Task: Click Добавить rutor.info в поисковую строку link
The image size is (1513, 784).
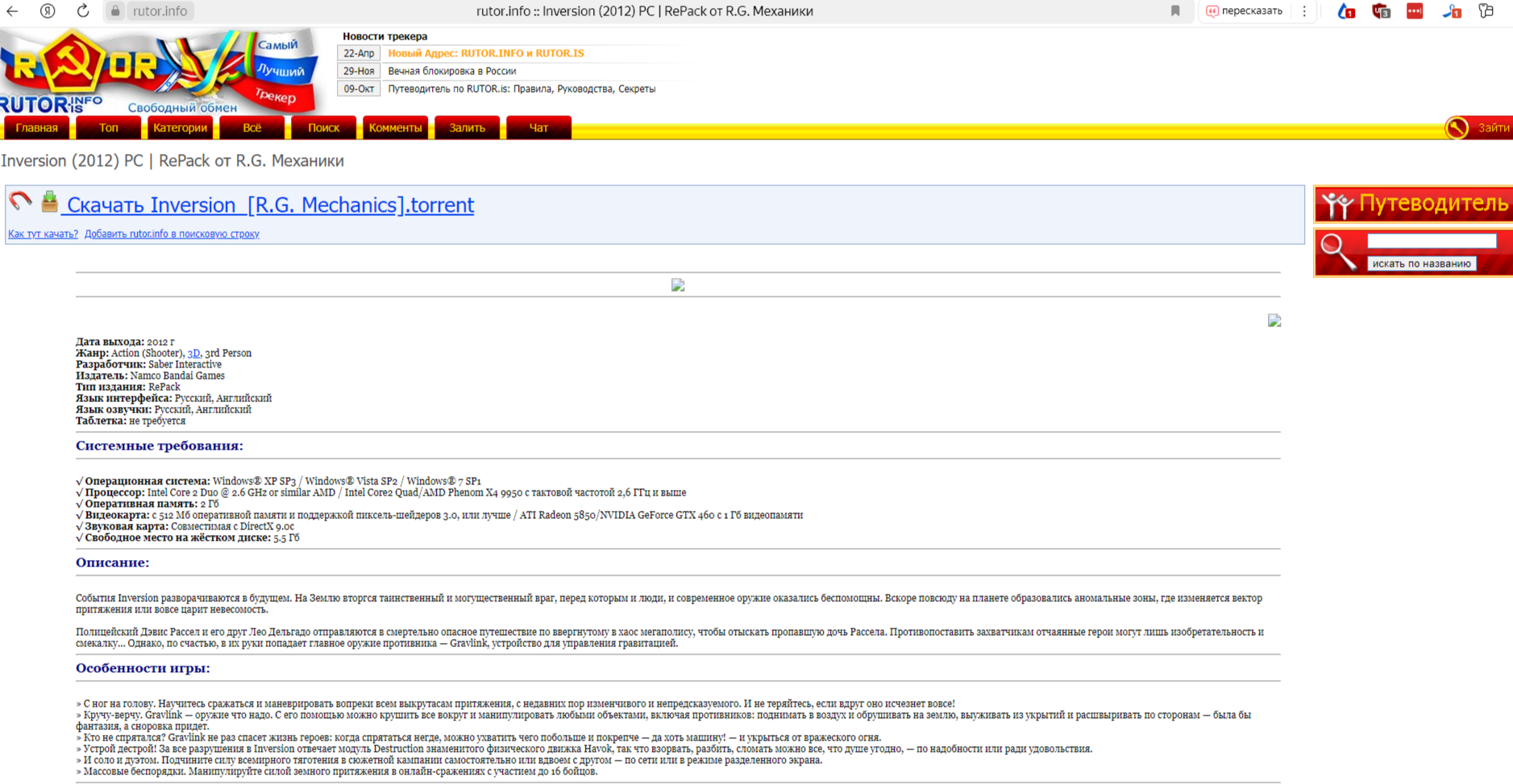Action: (x=172, y=234)
